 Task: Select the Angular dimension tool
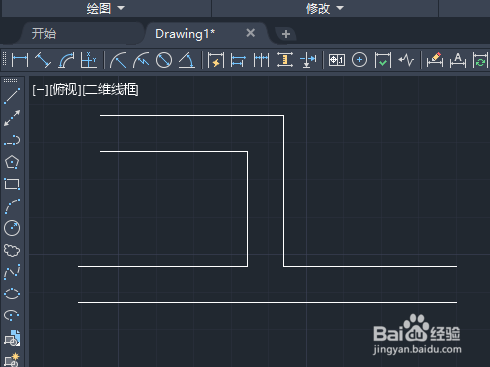click(x=187, y=60)
